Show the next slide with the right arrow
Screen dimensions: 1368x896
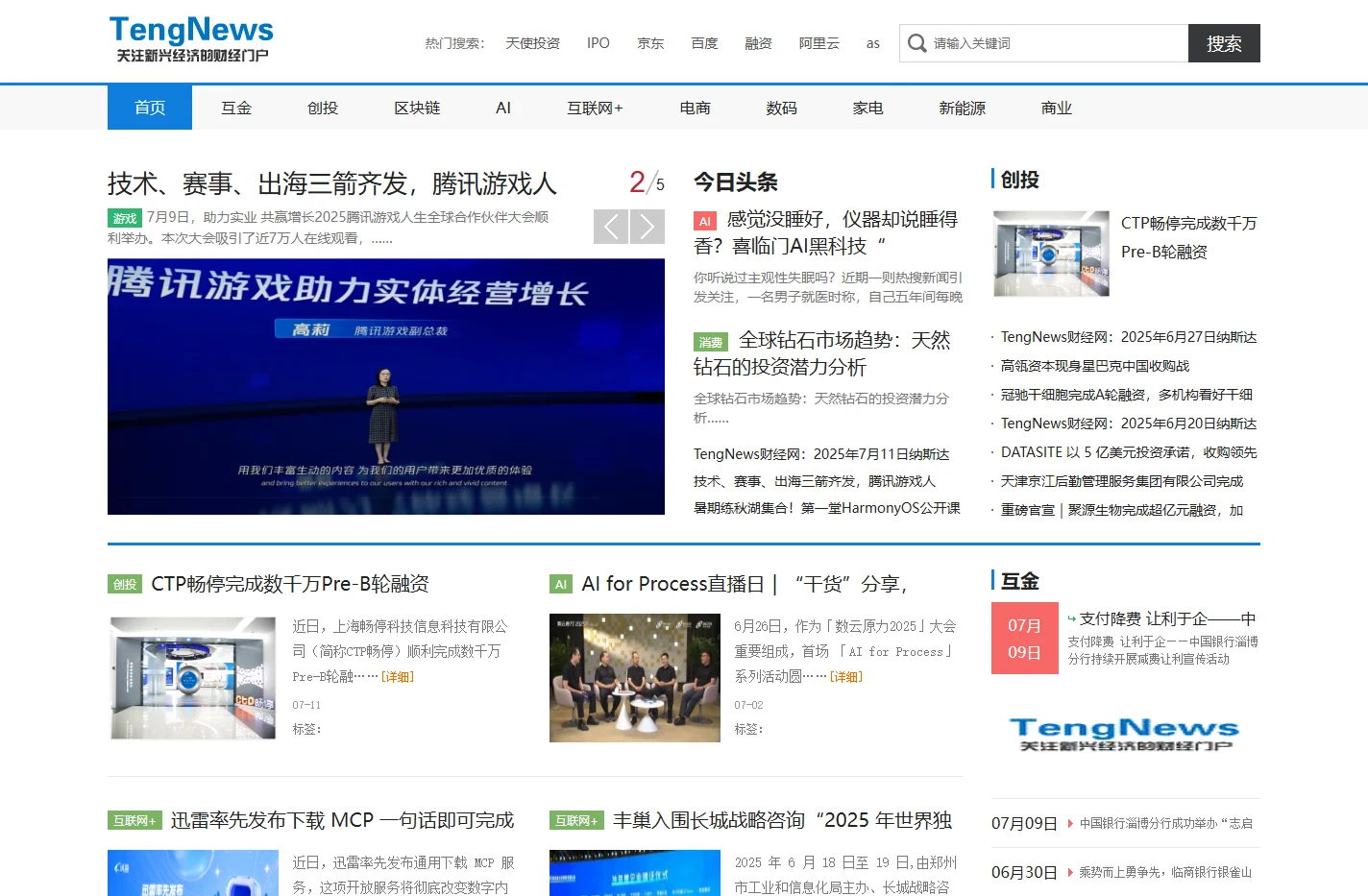tap(647, 227)
